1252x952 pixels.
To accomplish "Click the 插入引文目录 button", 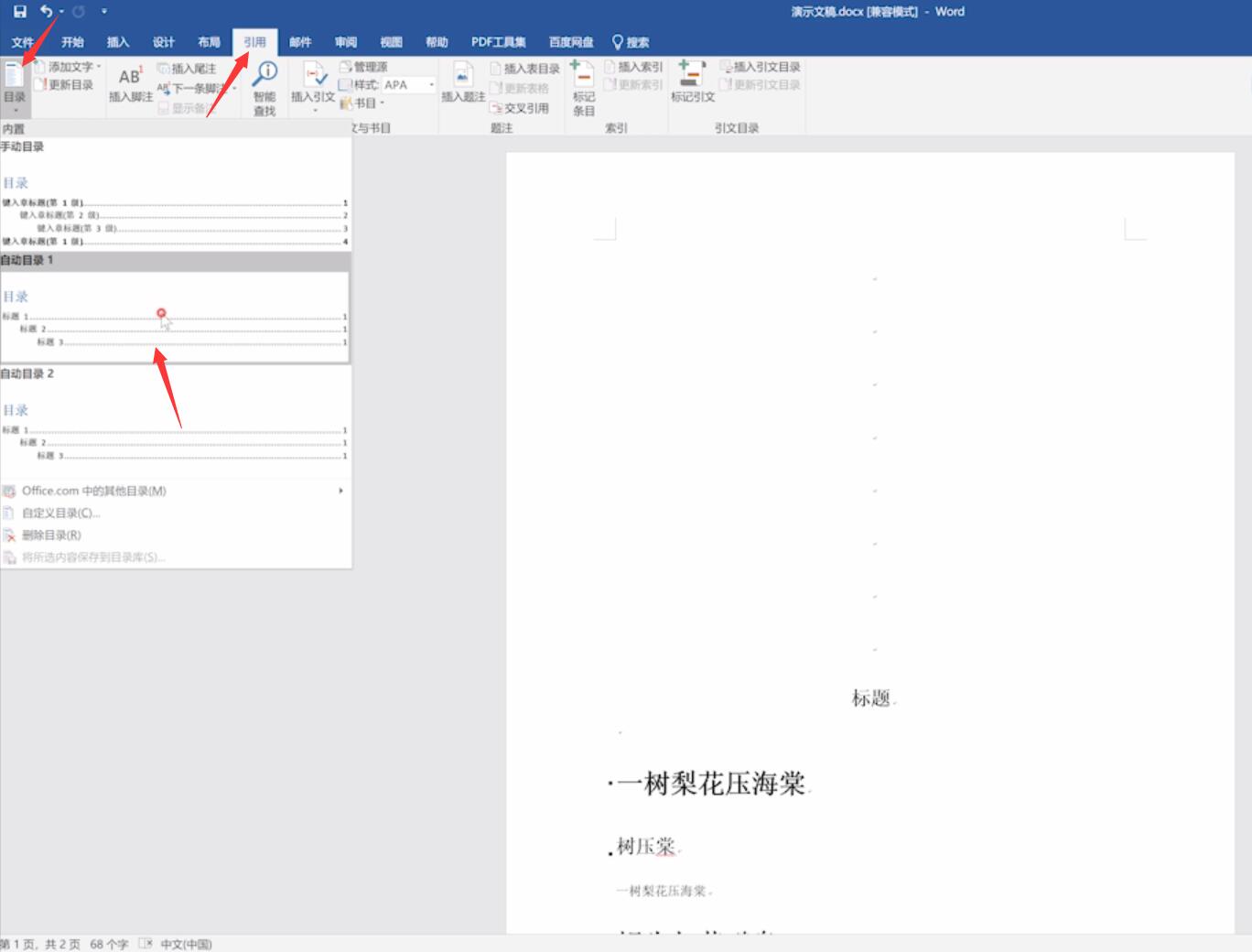I will tap(761, 67).
